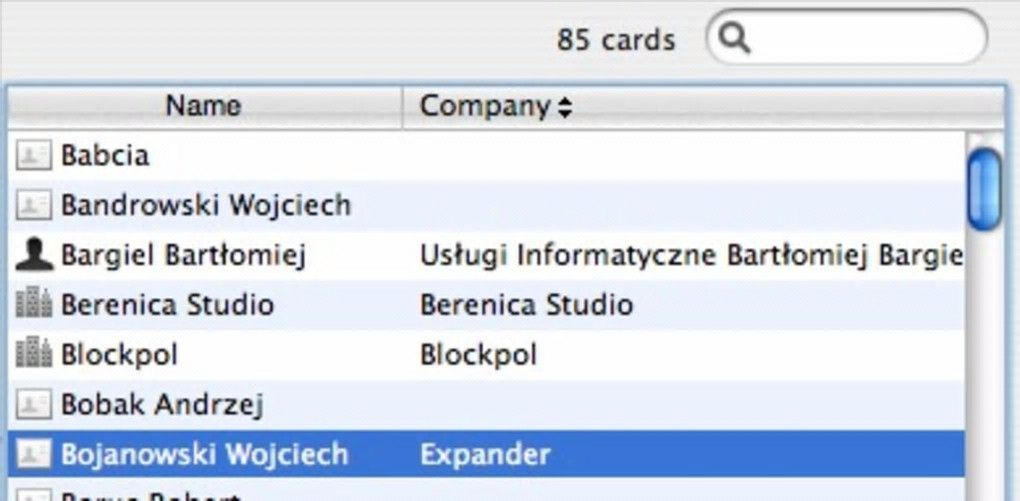Click the Blockpol company cell
The image size is (1020, 501).
(x=478, y=354)
